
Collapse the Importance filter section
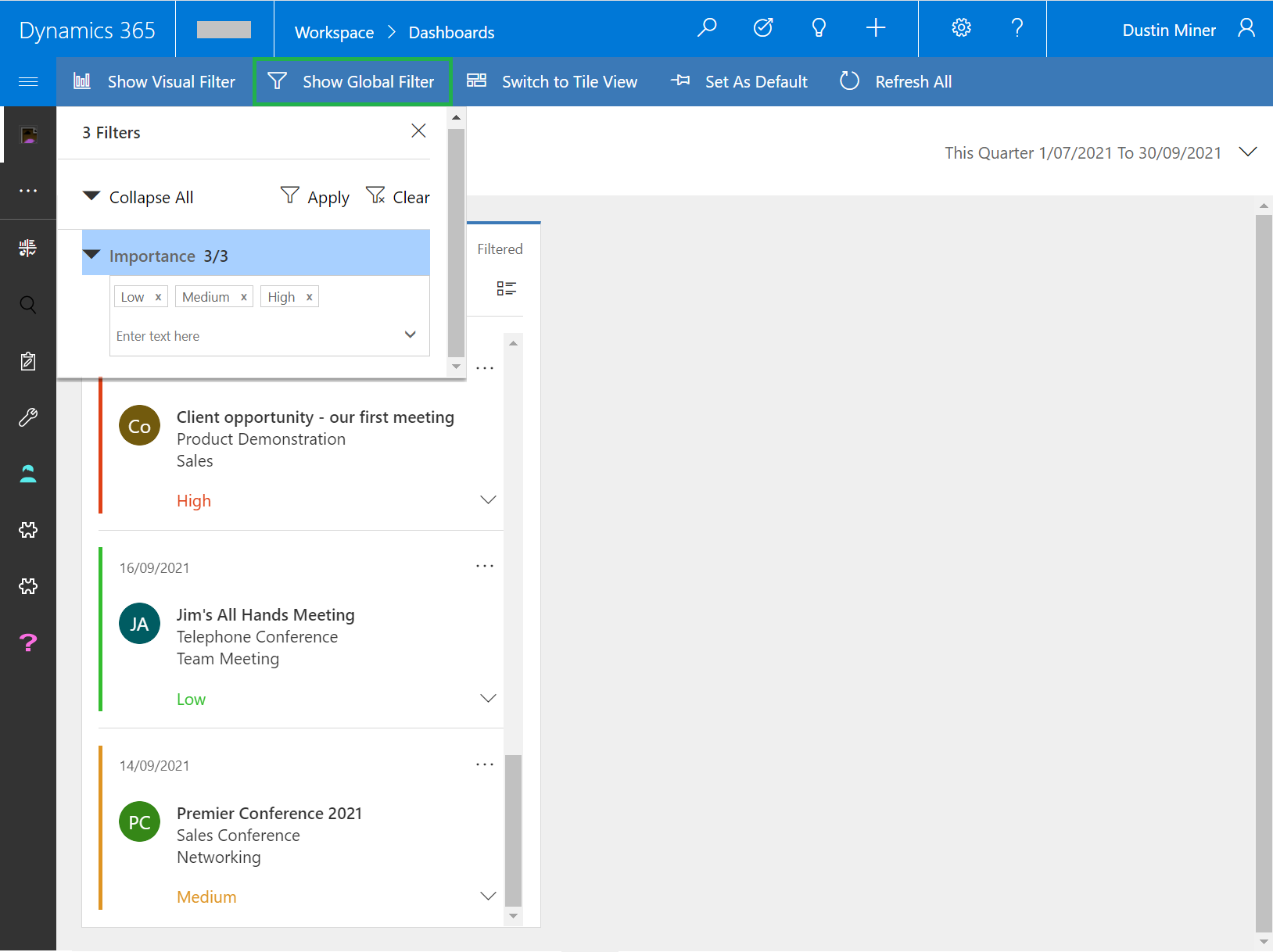click(92, 256)
